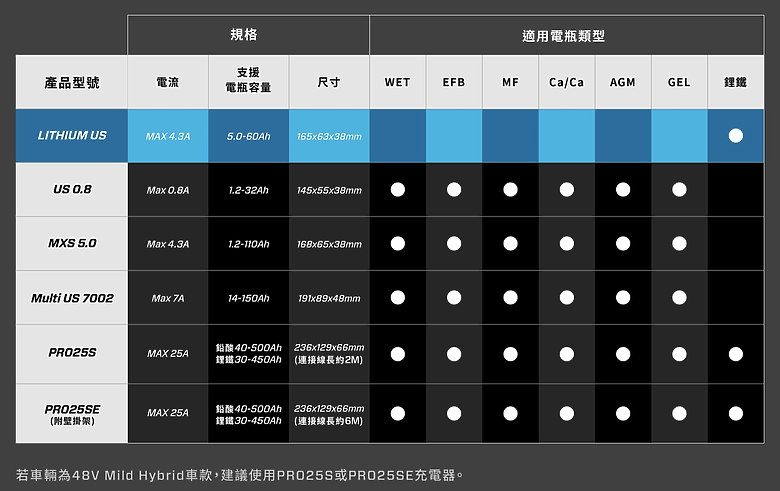780x491 pixels.
Task: Select the US 0.8 product name
Action: [72, 190]
